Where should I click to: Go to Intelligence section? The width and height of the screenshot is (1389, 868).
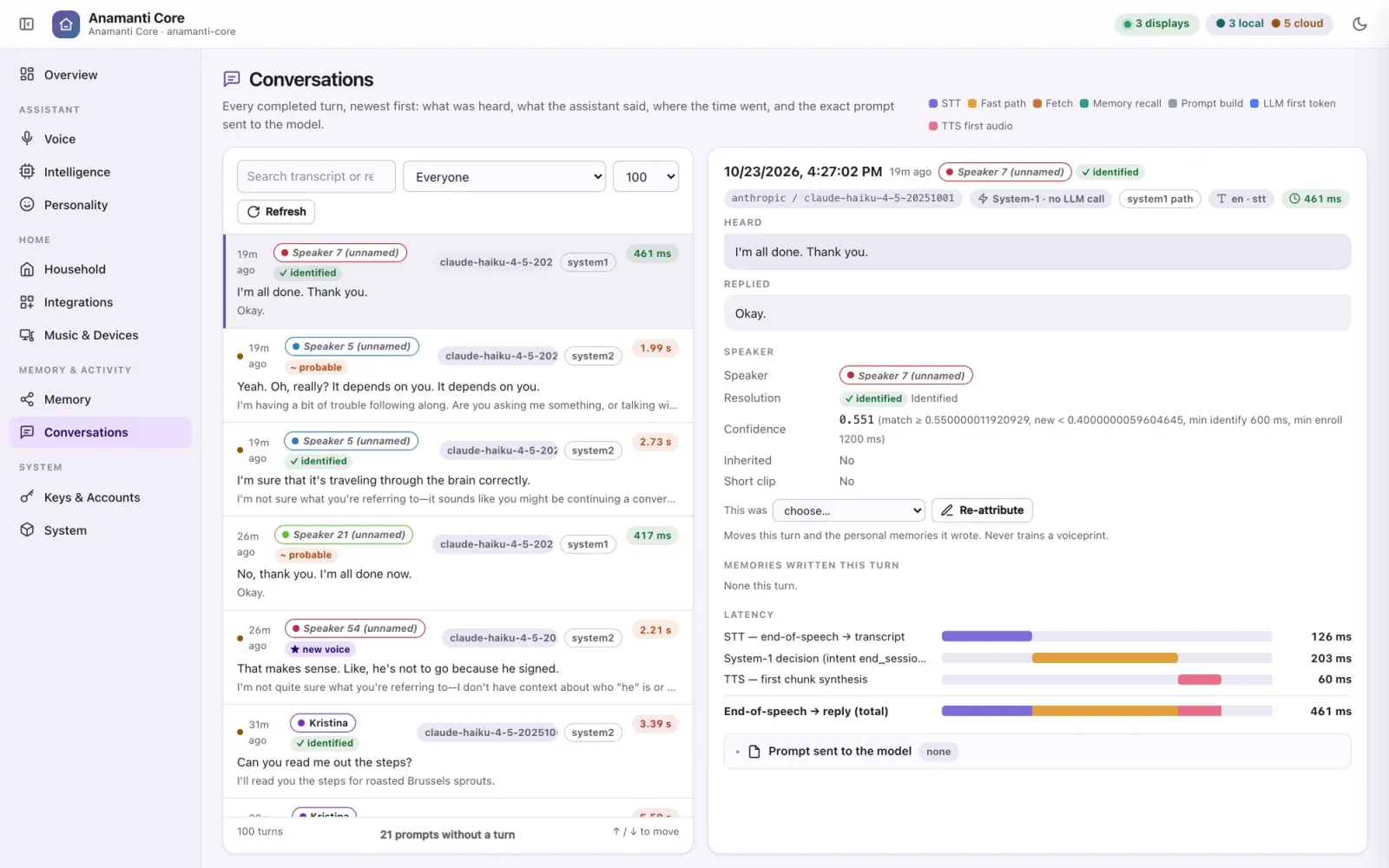101,172
